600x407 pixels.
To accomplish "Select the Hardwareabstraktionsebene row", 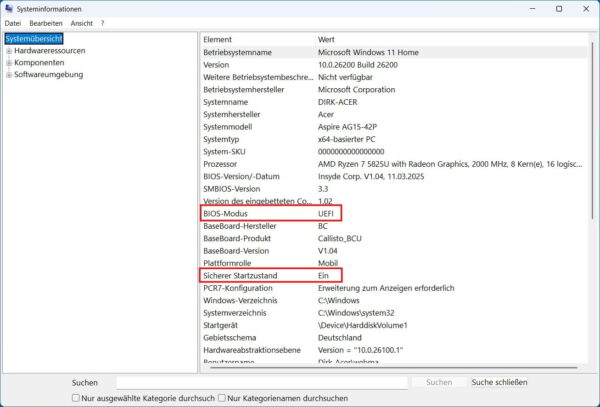I will [x=394, y=350].
